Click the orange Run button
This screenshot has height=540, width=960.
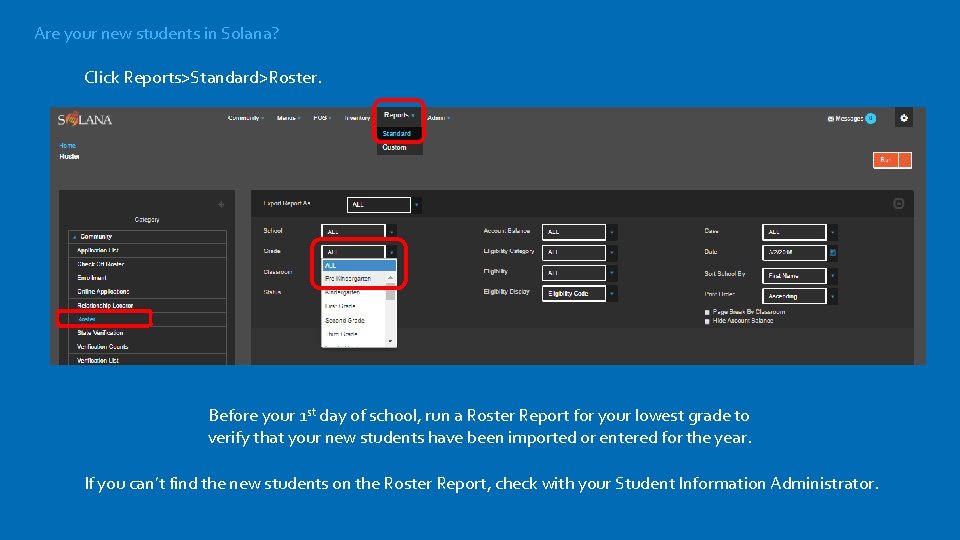coord(885,160)
